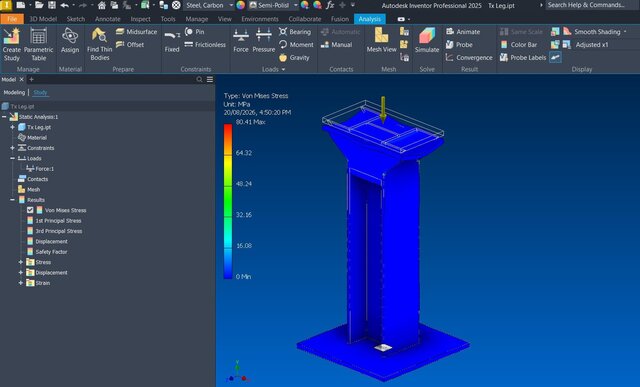Select the Offset tool
This screenshot has width=640, height=387.
point(130,44)
